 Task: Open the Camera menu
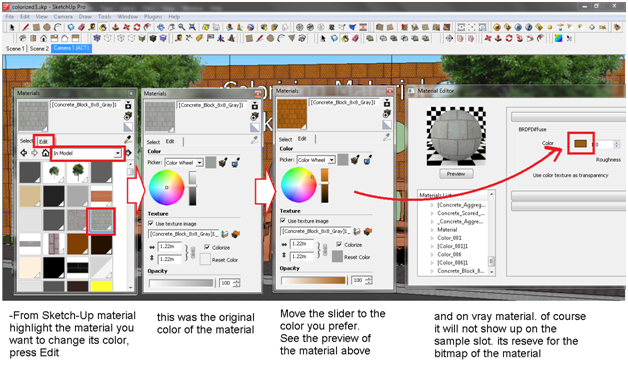(x=63, y=16)
